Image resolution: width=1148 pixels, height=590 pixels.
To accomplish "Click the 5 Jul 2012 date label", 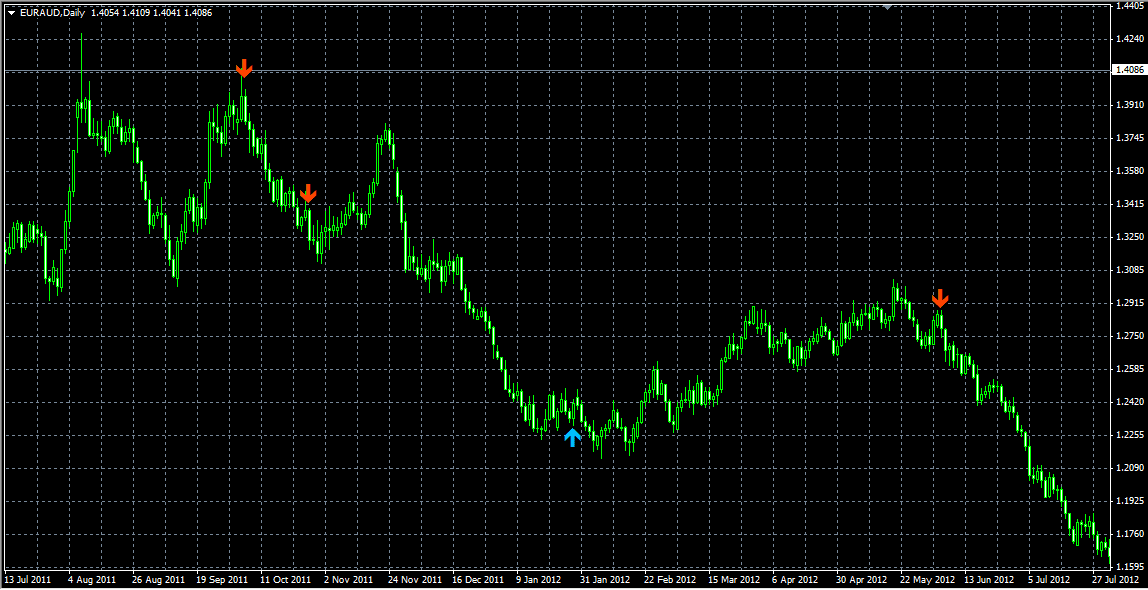I will (1051, 580).
